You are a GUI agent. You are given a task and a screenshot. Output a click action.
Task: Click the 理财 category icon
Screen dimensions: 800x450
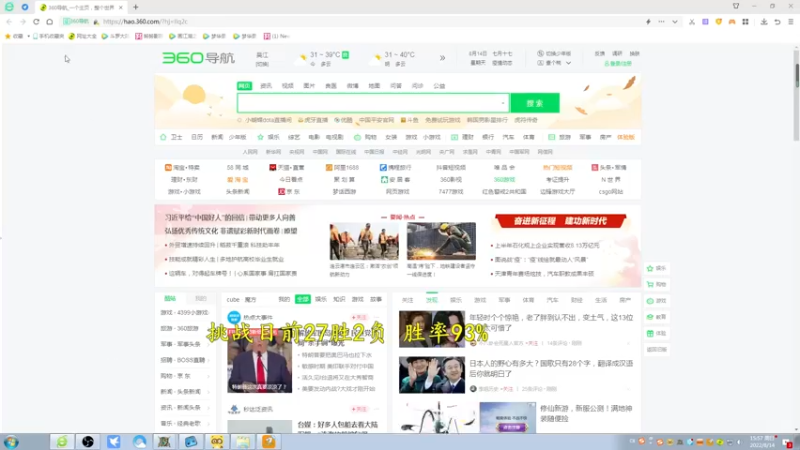point(454,137)
